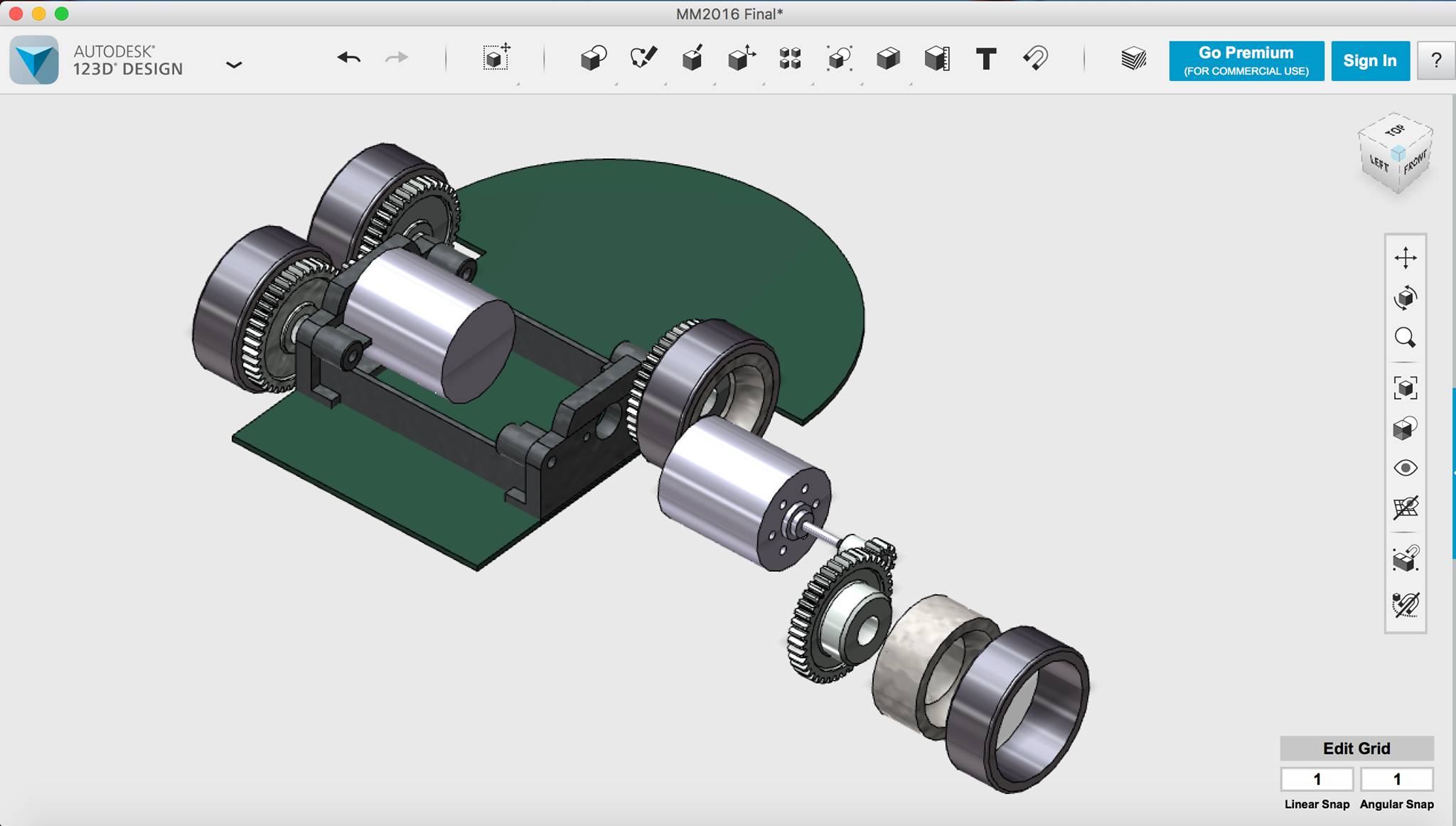Expand the Combine tool dropdown
Image resolution: width=1456 pixels, height=826 pixels.
(x=911, y=84)
